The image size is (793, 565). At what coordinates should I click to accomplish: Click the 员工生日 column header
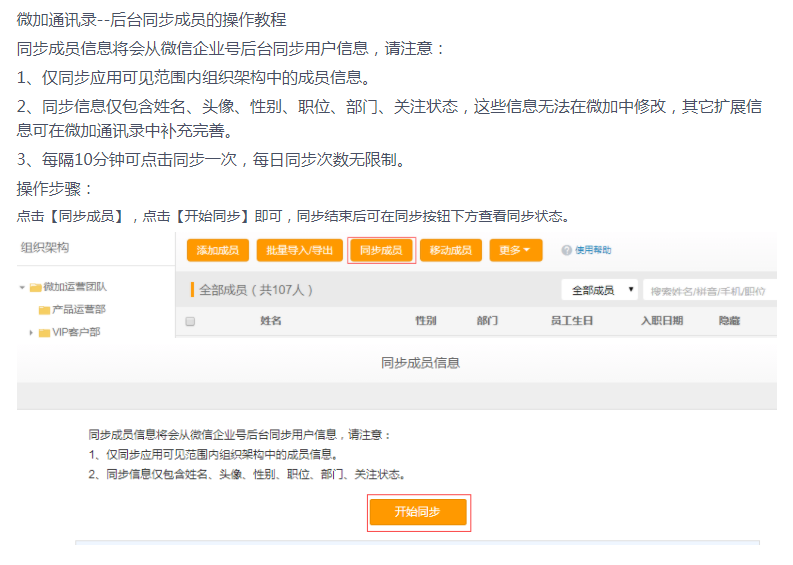coord(571,321)
